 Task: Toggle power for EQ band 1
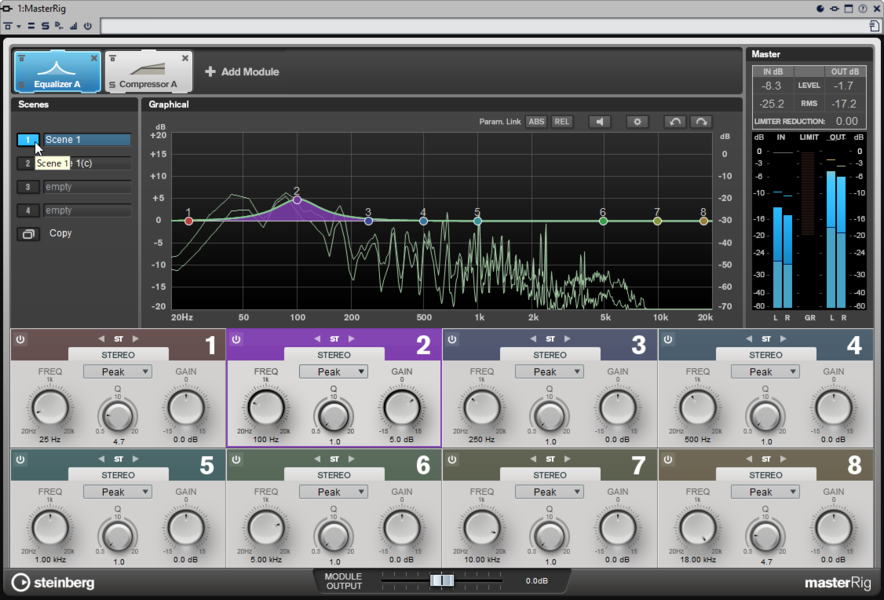(20, 339)
